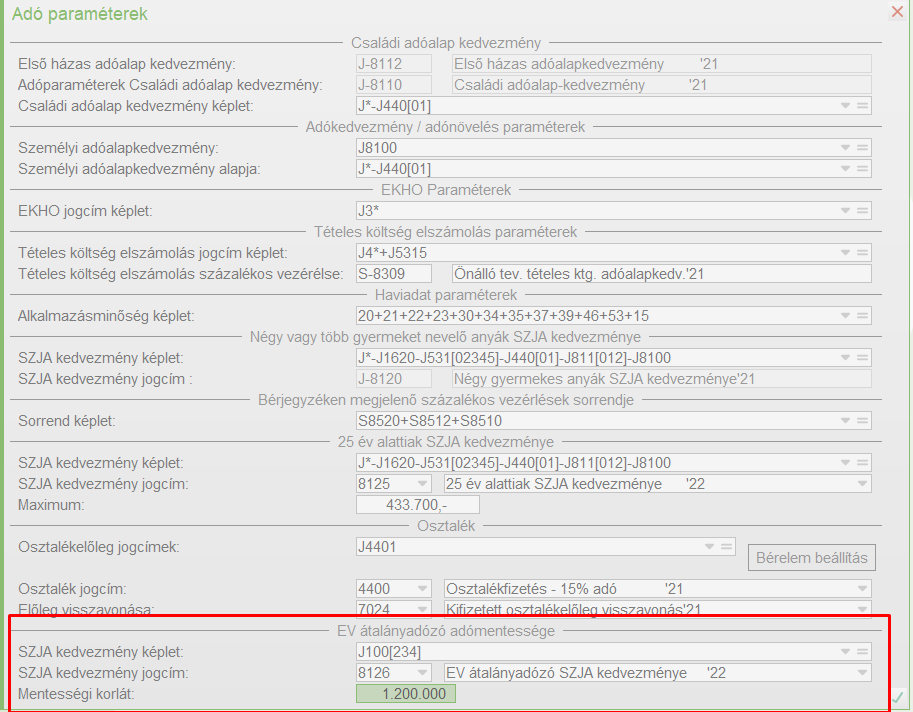Expand EV átalányadózó SZJA kedvezménye name dropdown
Screen dimensions: 913x712
pos(862,673)
